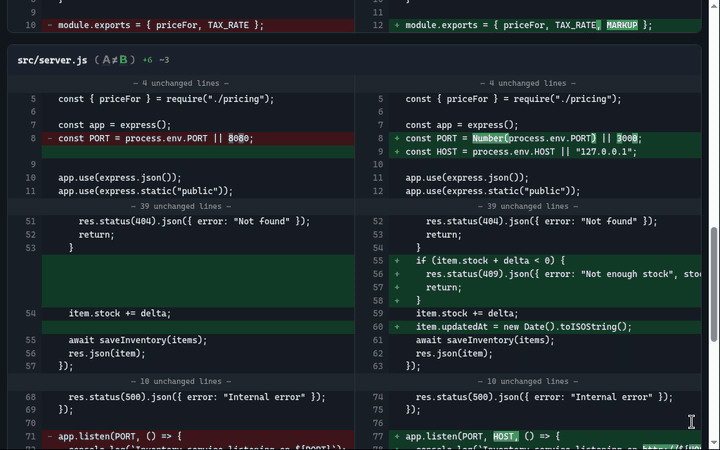720x450 pixels.
Task: Click "item.stock += delta;" on line 59
Action: coord(467,314)
